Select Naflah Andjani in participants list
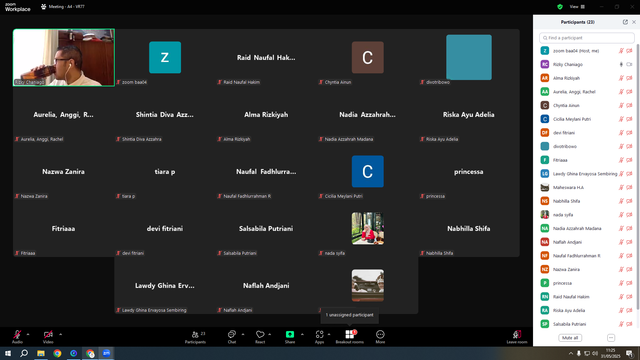 tap(587, 242)
